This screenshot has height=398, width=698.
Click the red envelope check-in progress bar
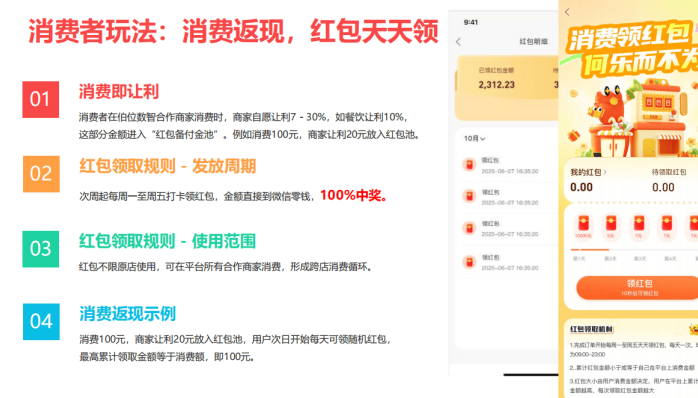[x=634, y=250]
